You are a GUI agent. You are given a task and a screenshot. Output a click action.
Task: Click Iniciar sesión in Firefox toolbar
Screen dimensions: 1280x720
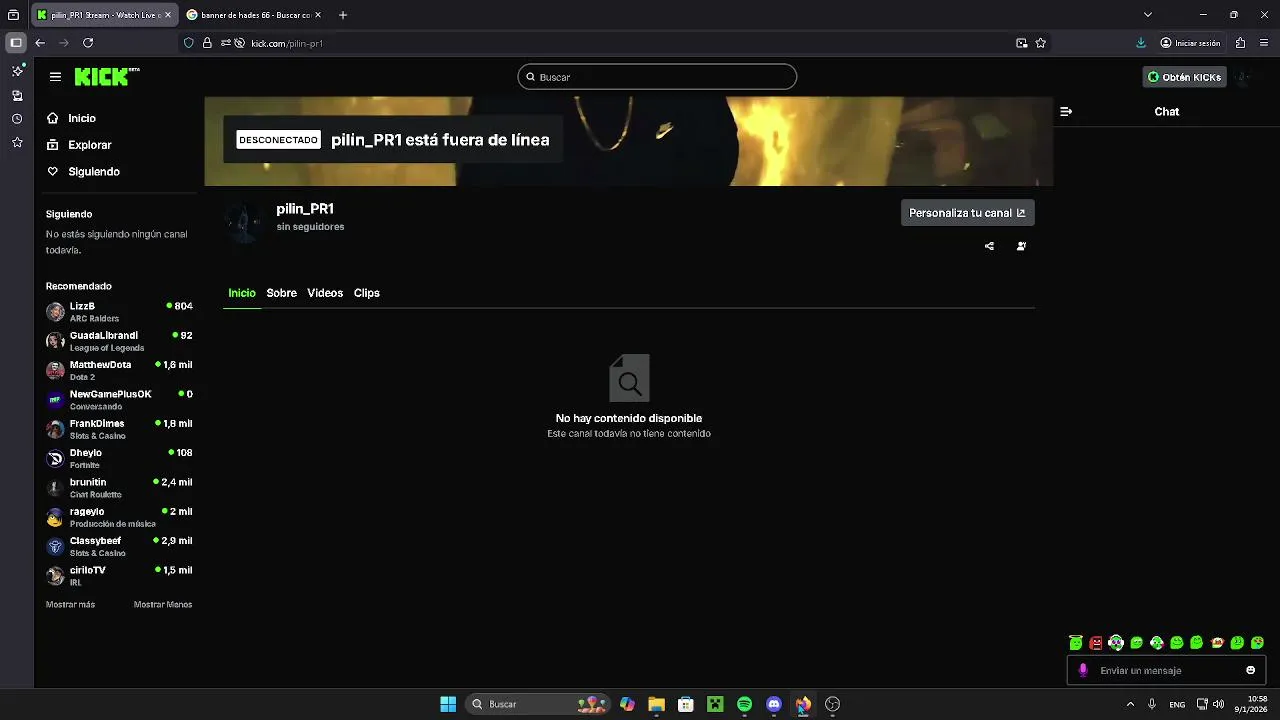pyautogui.click(x=1190, y=43)
